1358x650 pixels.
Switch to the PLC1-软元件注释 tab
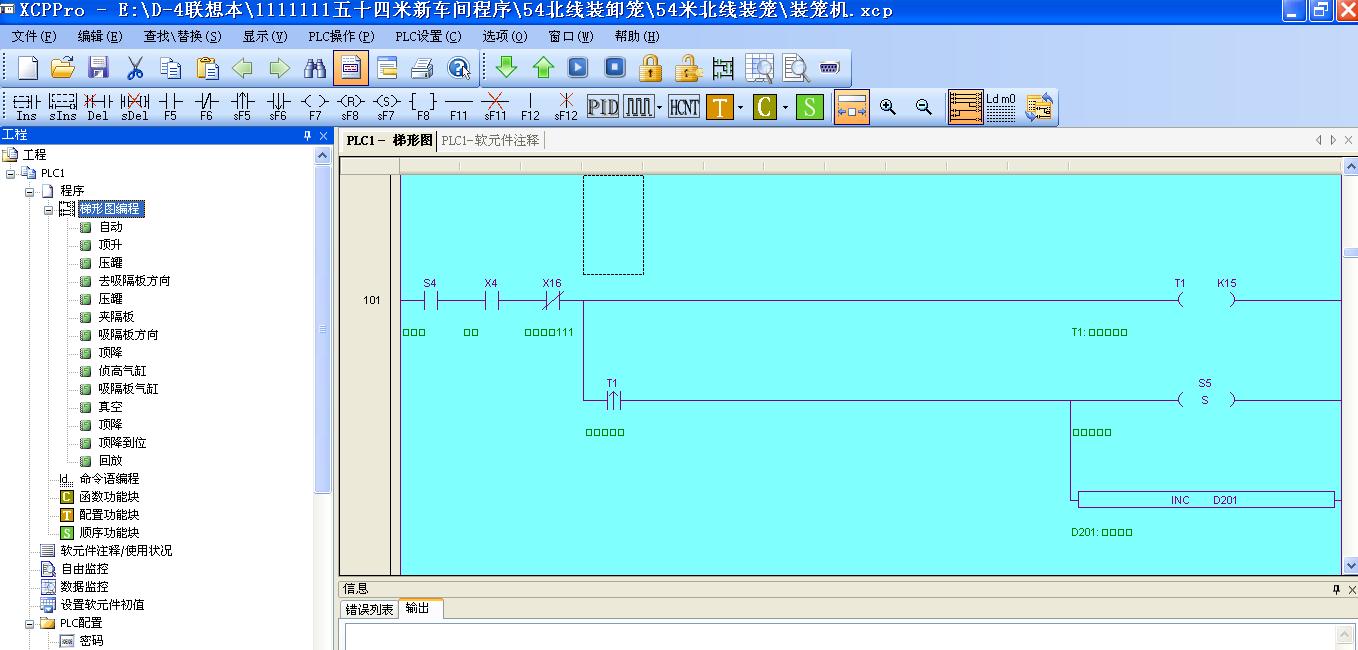pyautogui.click(x=490, y=141)
